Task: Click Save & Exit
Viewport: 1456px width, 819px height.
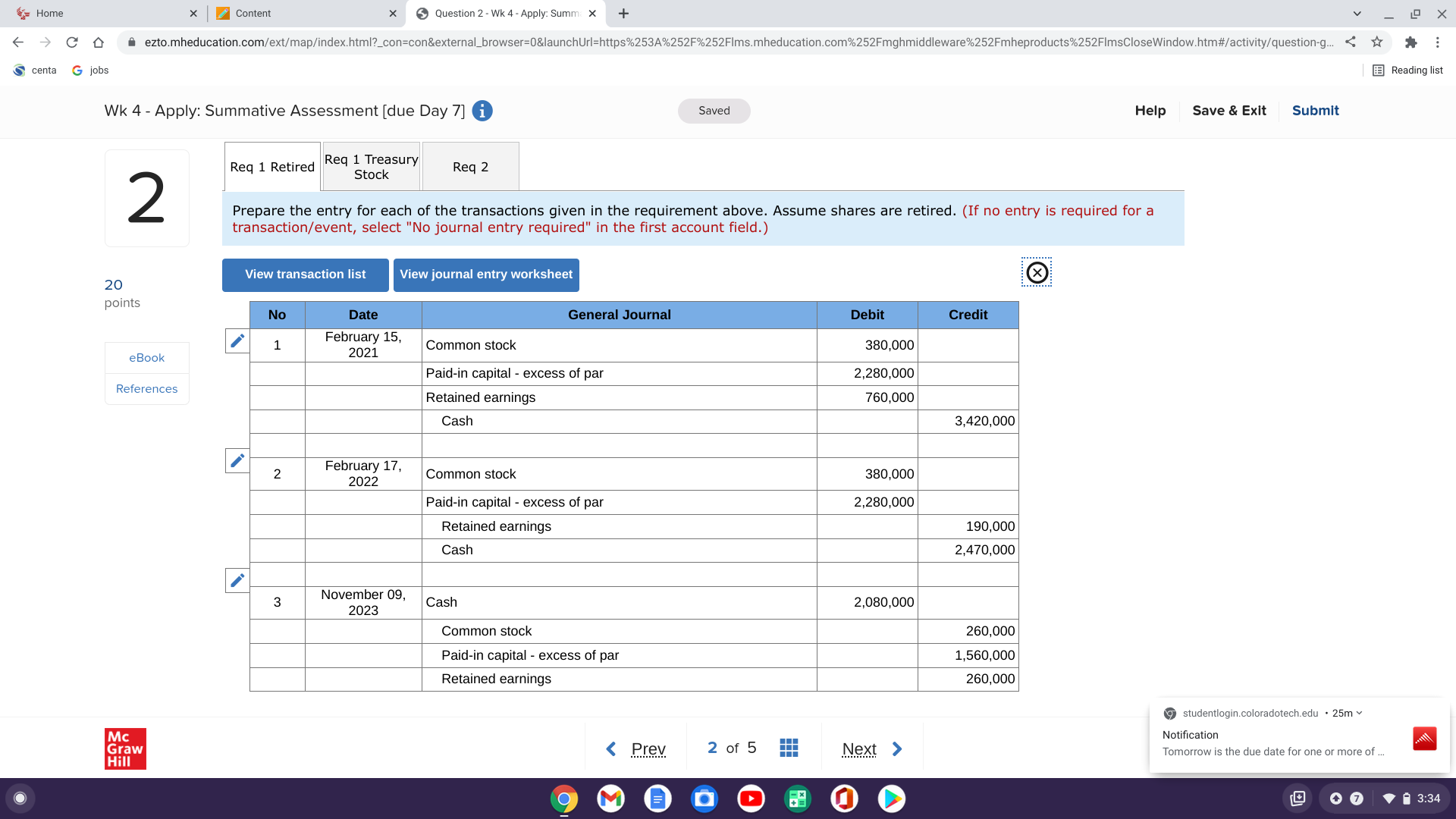Action: (x=1228, y=111)
